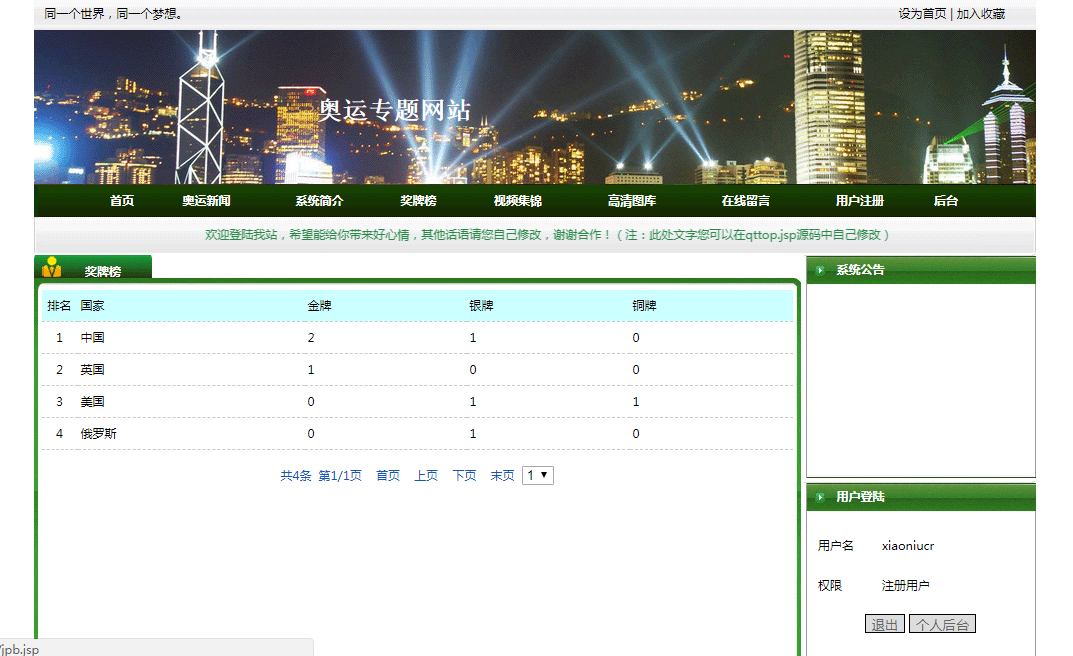Click the 国家 column header
This screenshot has height=656, width=1073.
pyautogui.click(x=92, y=306)
